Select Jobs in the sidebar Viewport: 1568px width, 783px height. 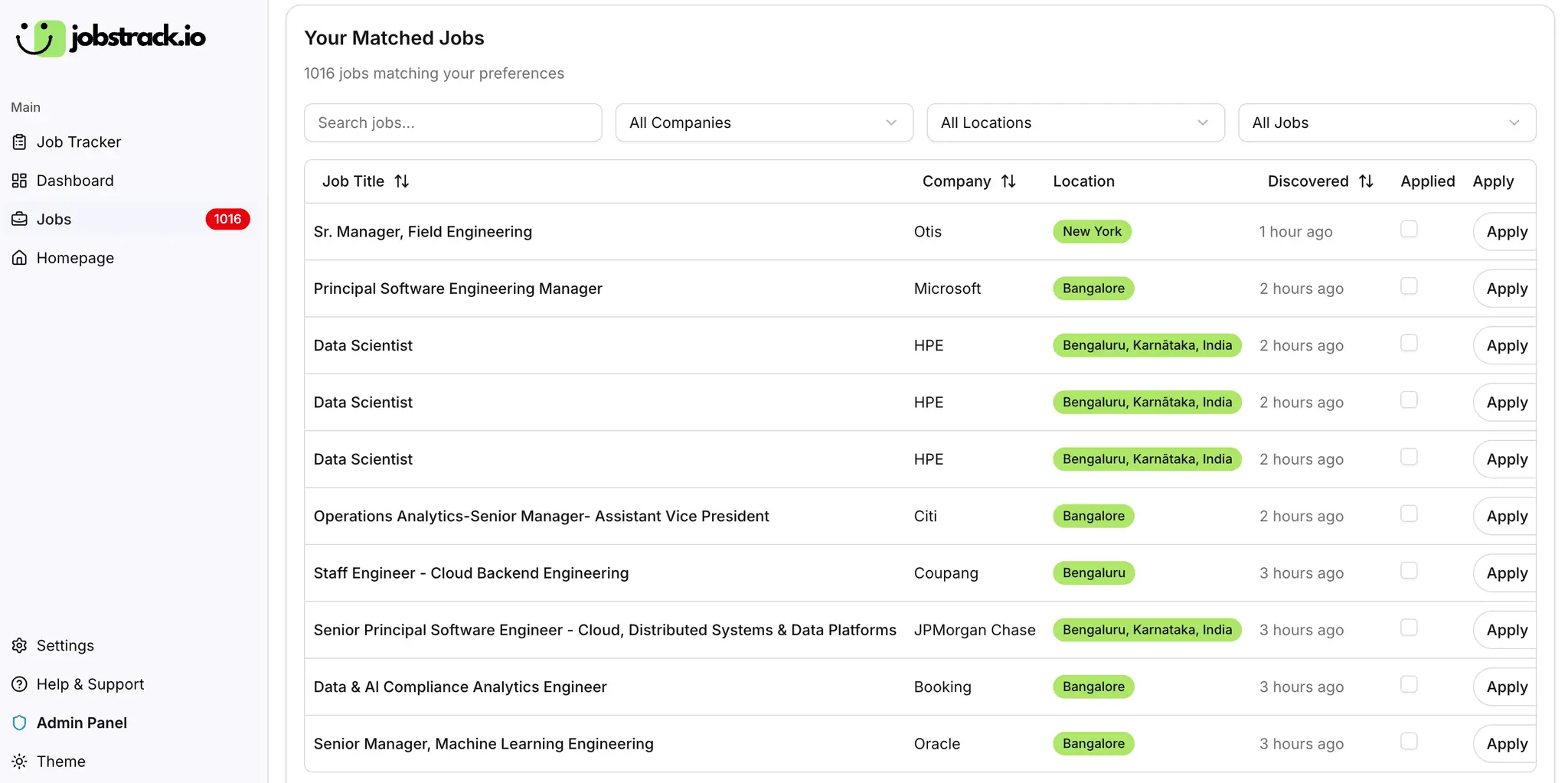coord(130,219)
